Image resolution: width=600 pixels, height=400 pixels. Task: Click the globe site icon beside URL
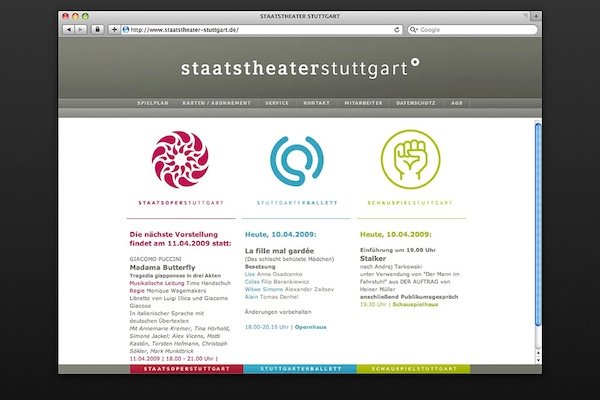[x=126, y=29]
